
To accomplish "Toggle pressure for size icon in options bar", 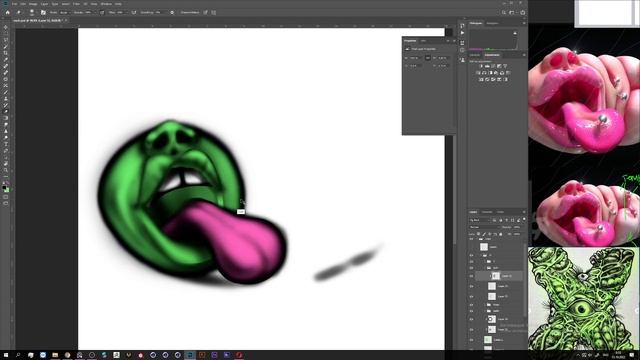I will (x=205, y=12).
